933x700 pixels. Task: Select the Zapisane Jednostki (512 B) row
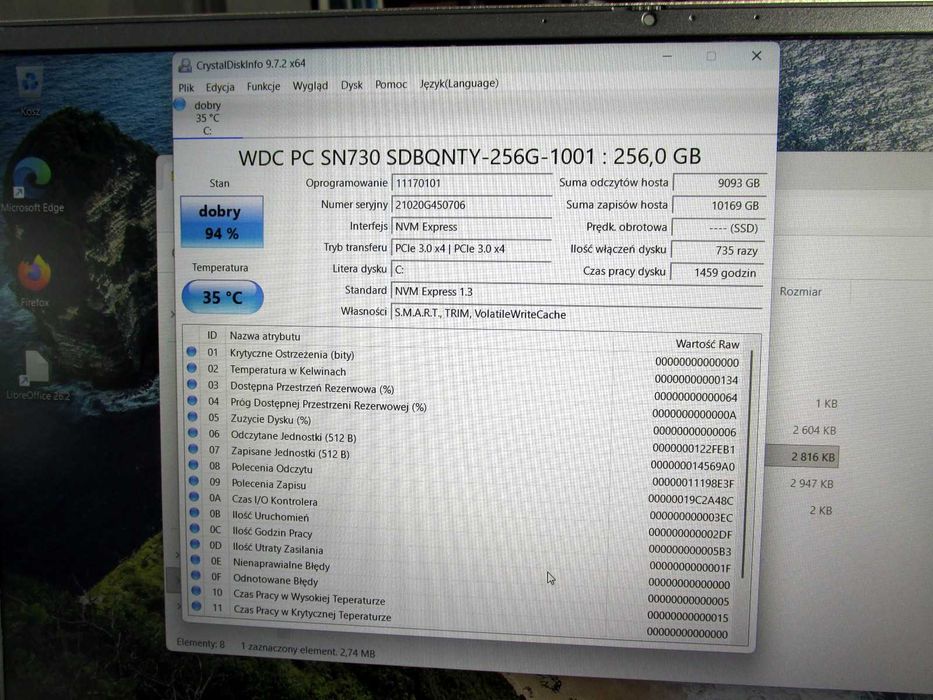(x=463, y=456)
